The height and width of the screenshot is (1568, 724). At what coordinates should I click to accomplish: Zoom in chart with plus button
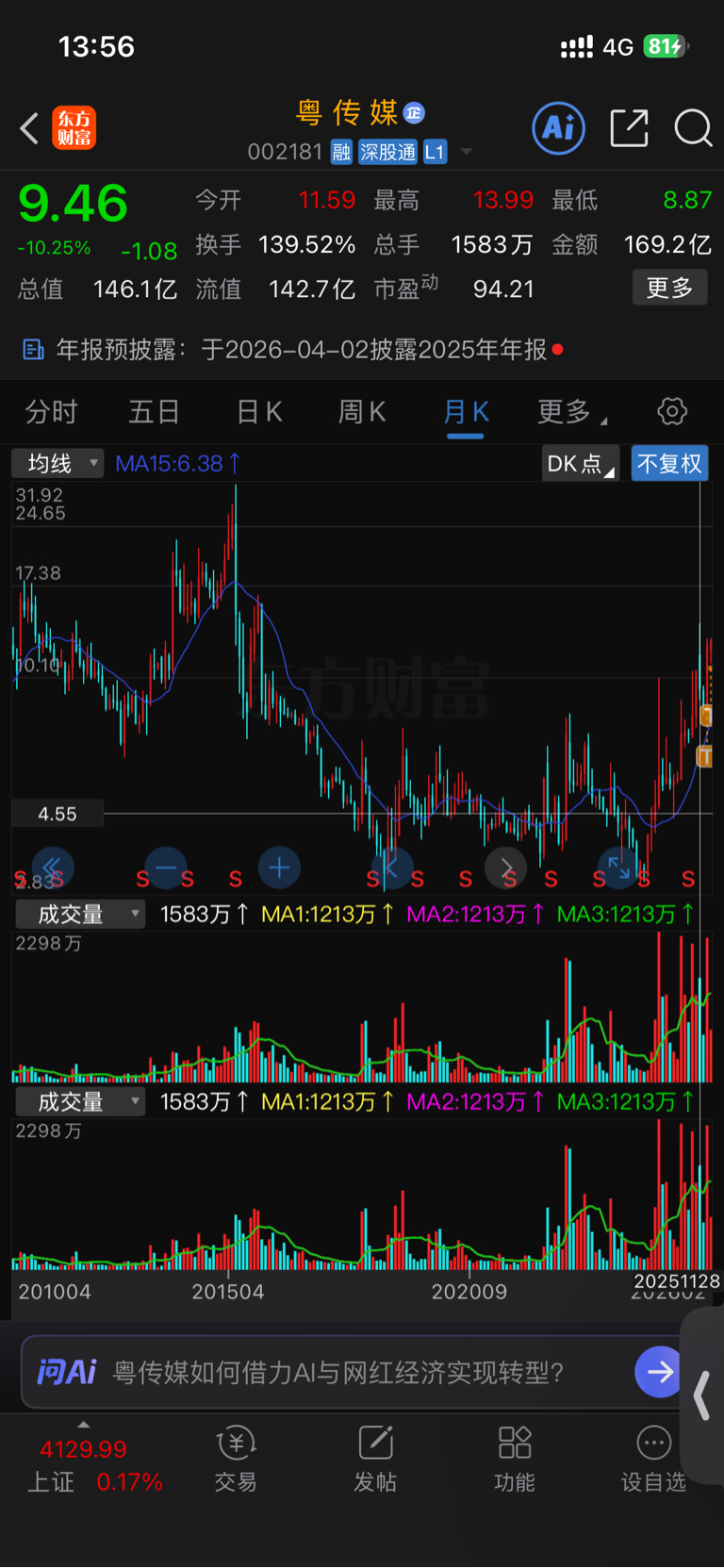pyautogui.click(x=279, y=867)
